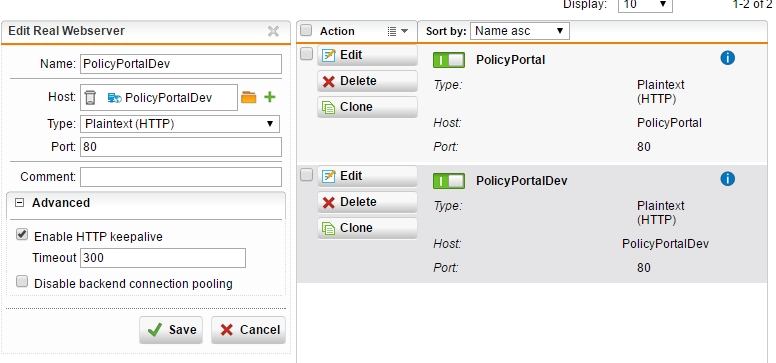The height and width of the screenshot is (363, 776).
Task: Open the Display count dropdown
Action: tap(645, 5)
